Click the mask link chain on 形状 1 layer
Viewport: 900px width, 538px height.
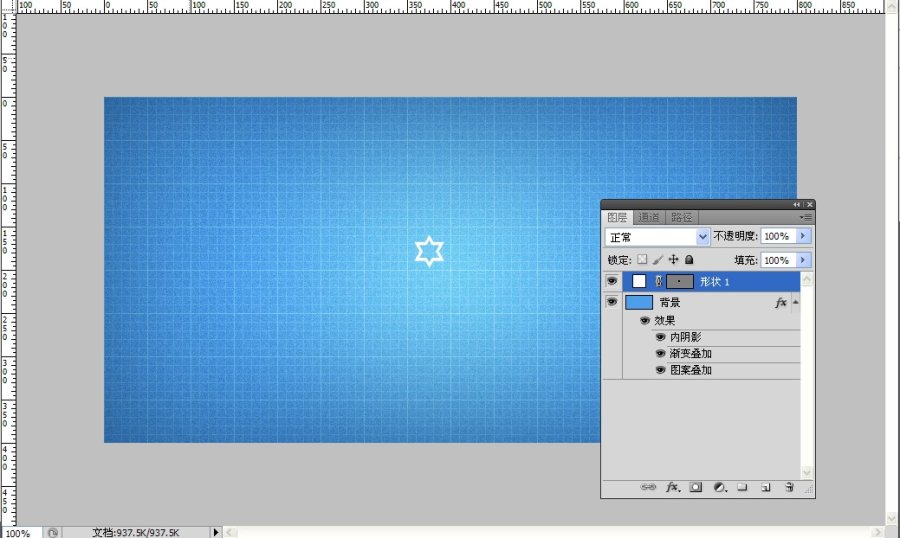click(x=658, y=281)
